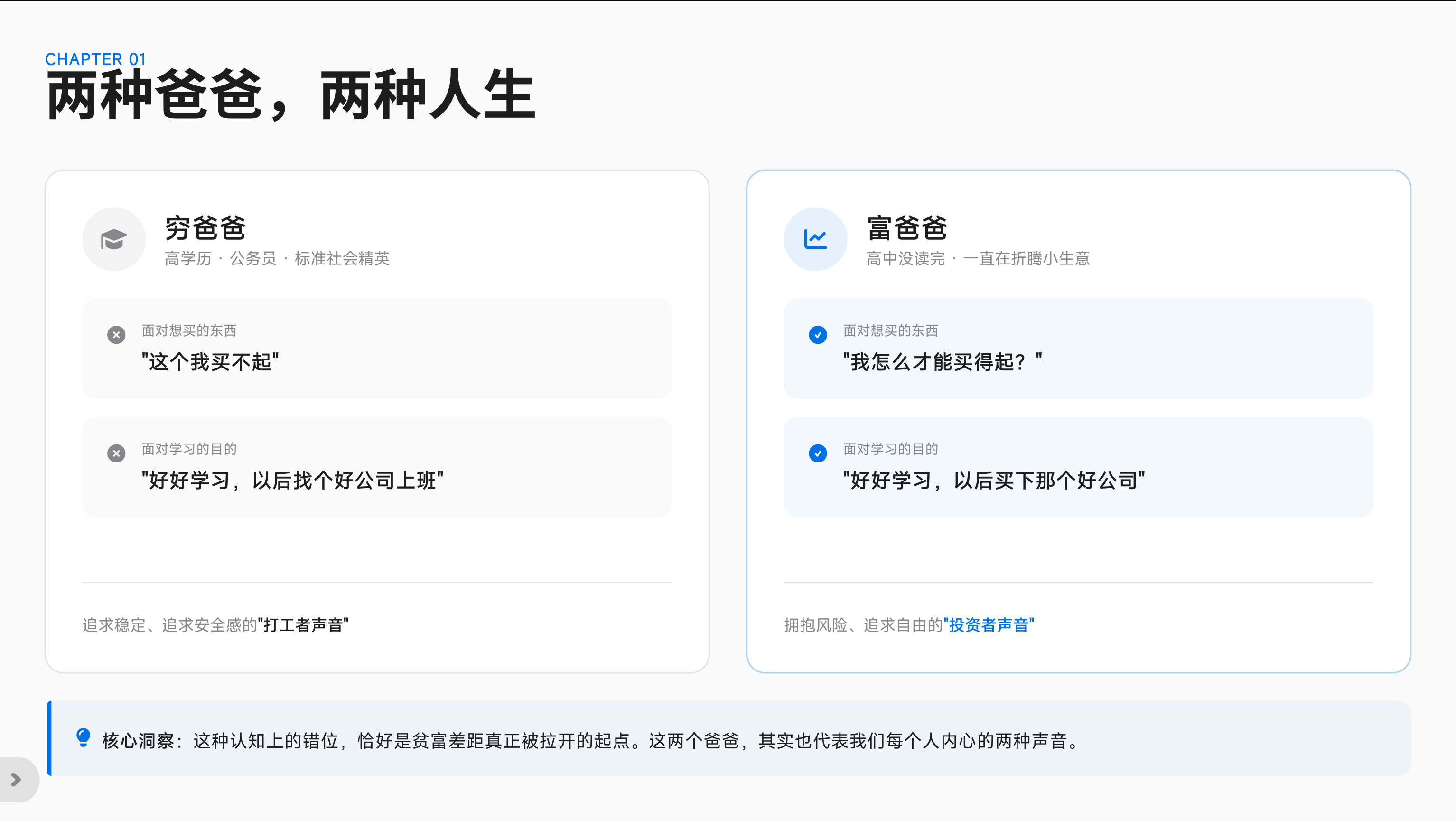The image size is (1456, 821).
Task: Expand the side panel chevron arrow
Action: (16, 780)
